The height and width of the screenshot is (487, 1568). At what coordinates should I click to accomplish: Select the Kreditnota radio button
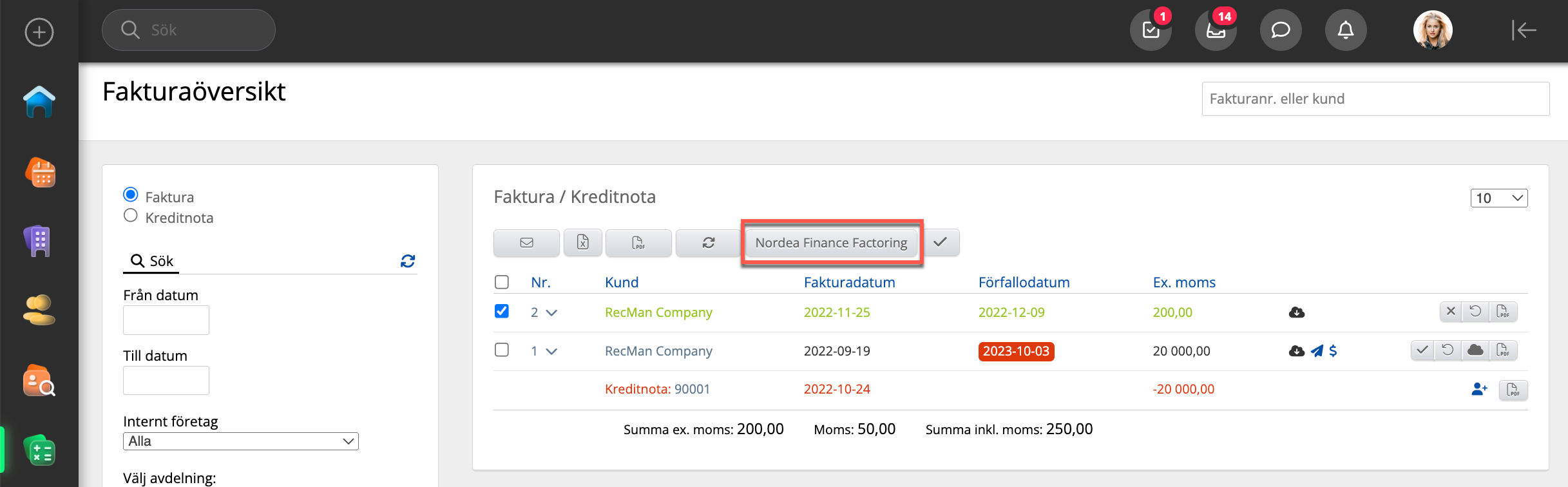pyautogui.click(x=131, y=216)
